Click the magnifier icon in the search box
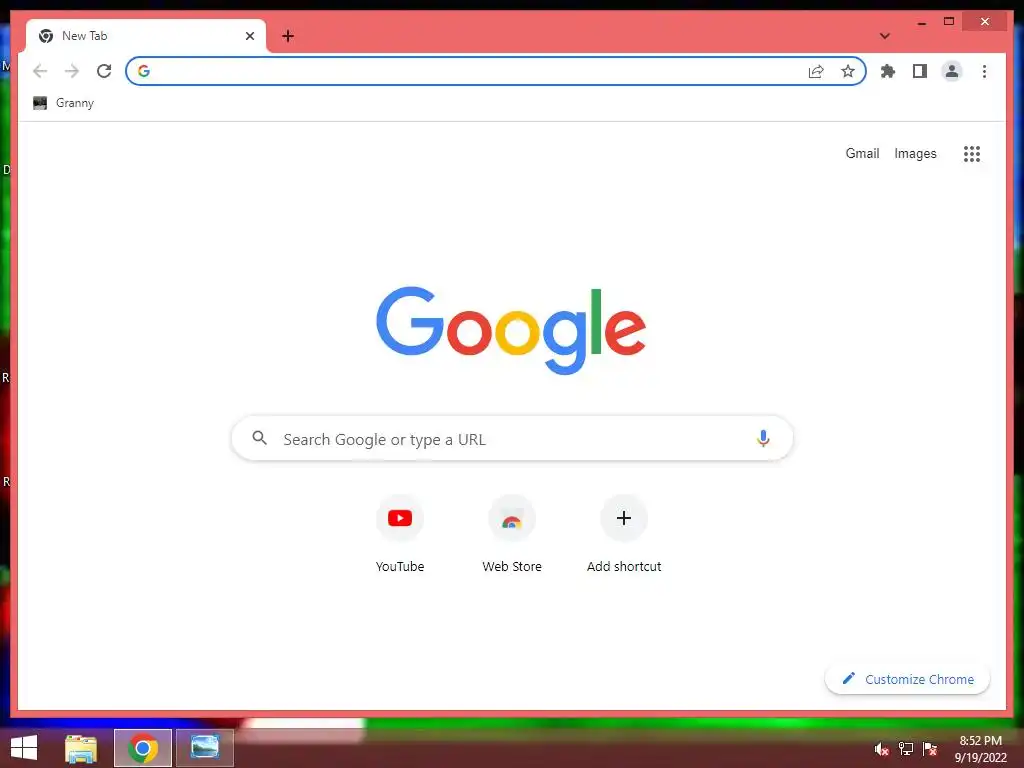 (259, 438)
